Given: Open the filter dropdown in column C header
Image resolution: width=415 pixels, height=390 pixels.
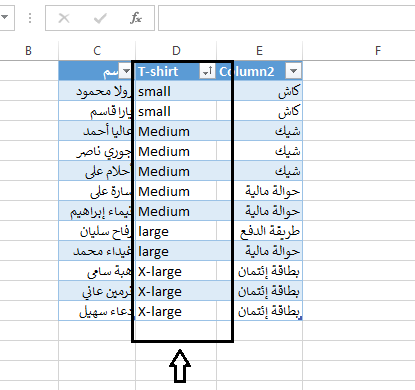Looking at the screenshot, I should click(x=126, y=71).
